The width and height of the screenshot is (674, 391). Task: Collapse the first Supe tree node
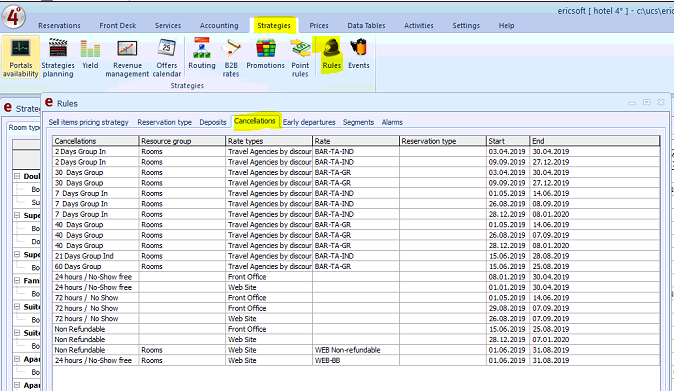pos(17,215)
